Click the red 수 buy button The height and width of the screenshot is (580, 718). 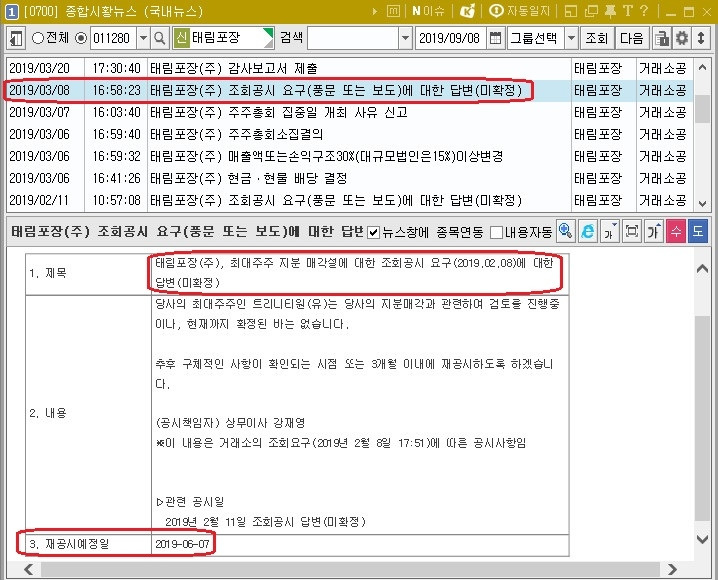pyautogui.click(x=676, y=231)
